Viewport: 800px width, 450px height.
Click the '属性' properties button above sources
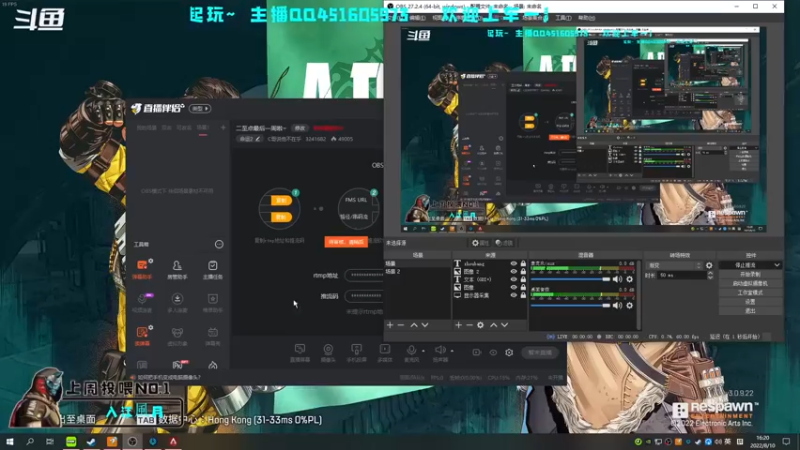(480, 243)
